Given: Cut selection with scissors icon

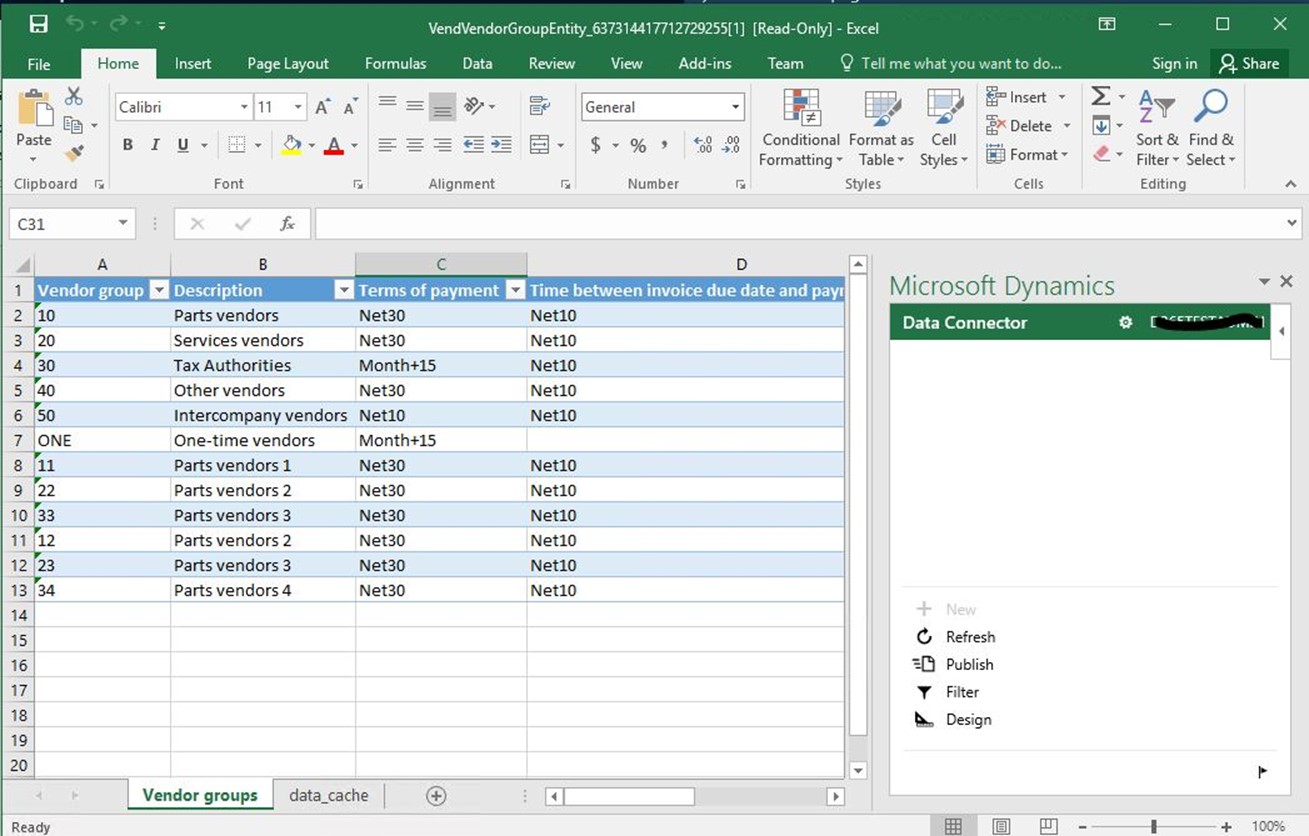Looking at the screenshot, I should [x=74, y=97].
